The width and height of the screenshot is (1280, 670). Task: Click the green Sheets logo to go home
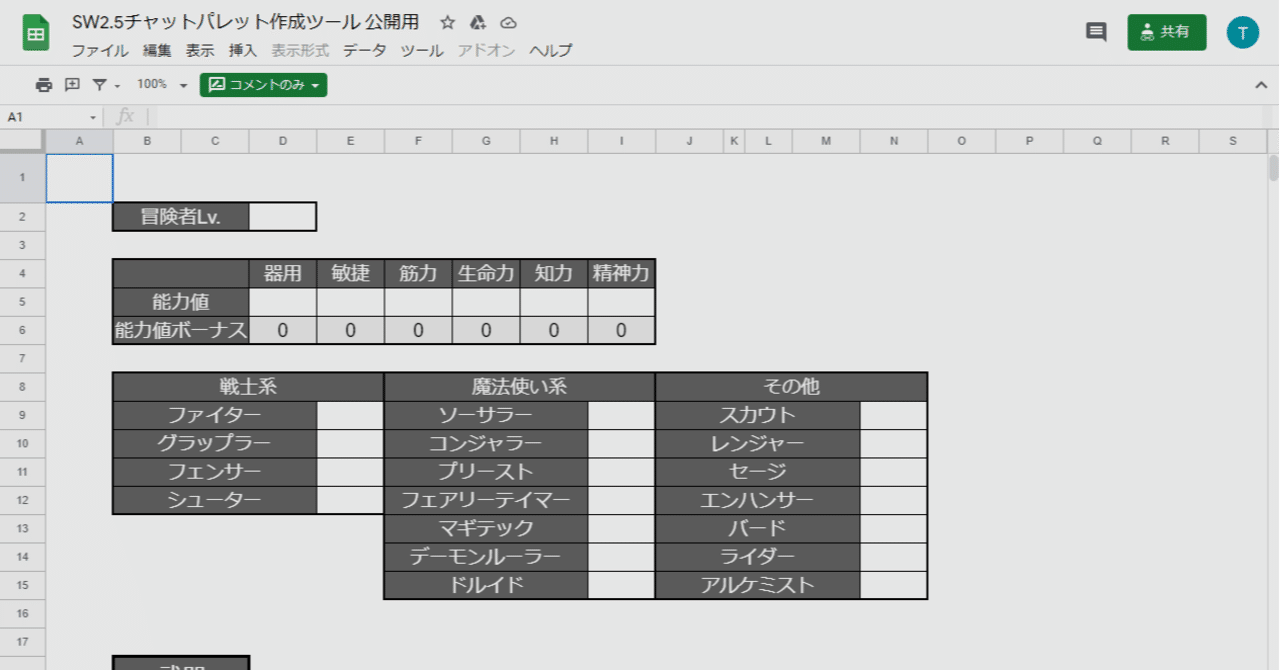(x=35, y=32)
